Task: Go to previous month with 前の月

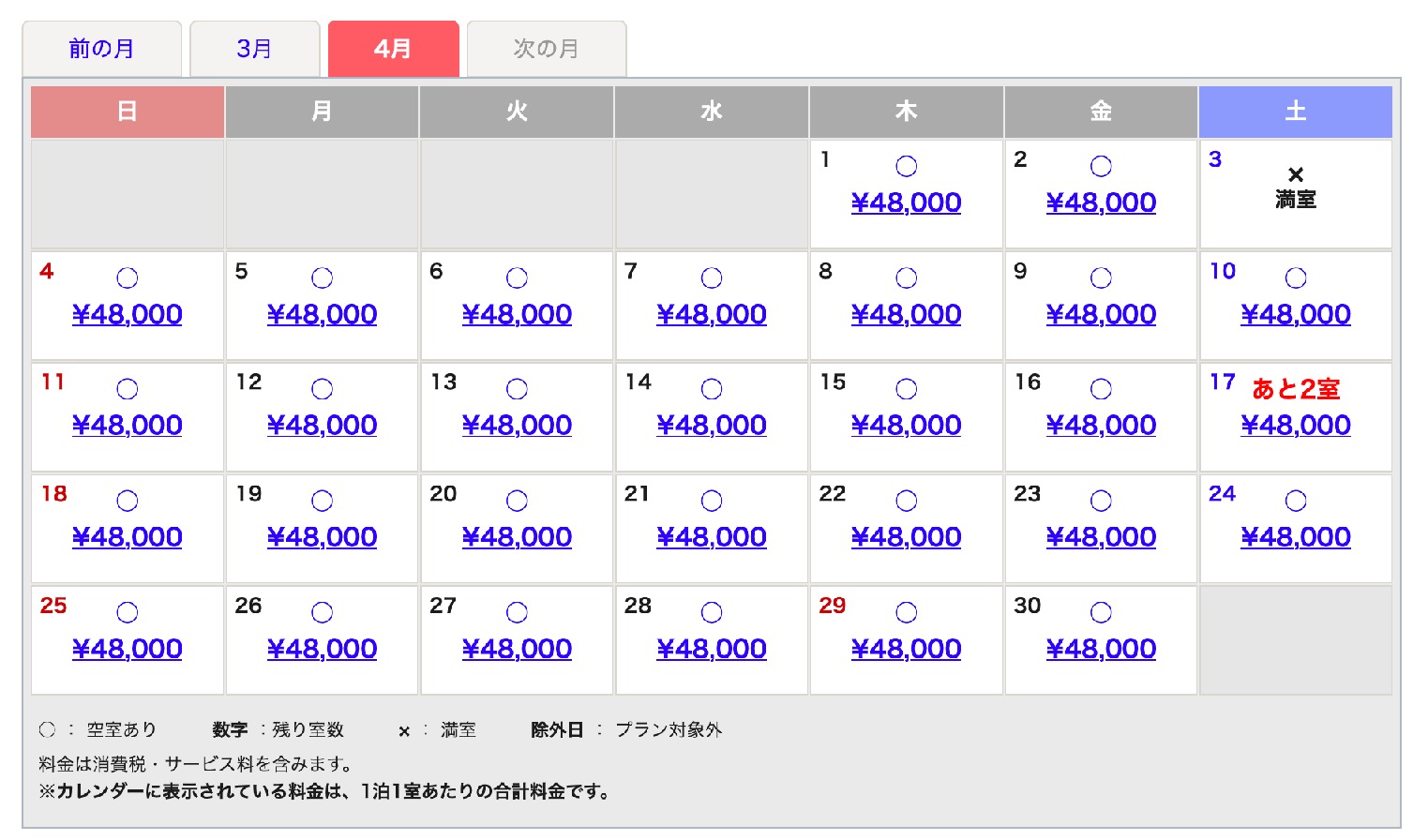Action: (101, 49)
